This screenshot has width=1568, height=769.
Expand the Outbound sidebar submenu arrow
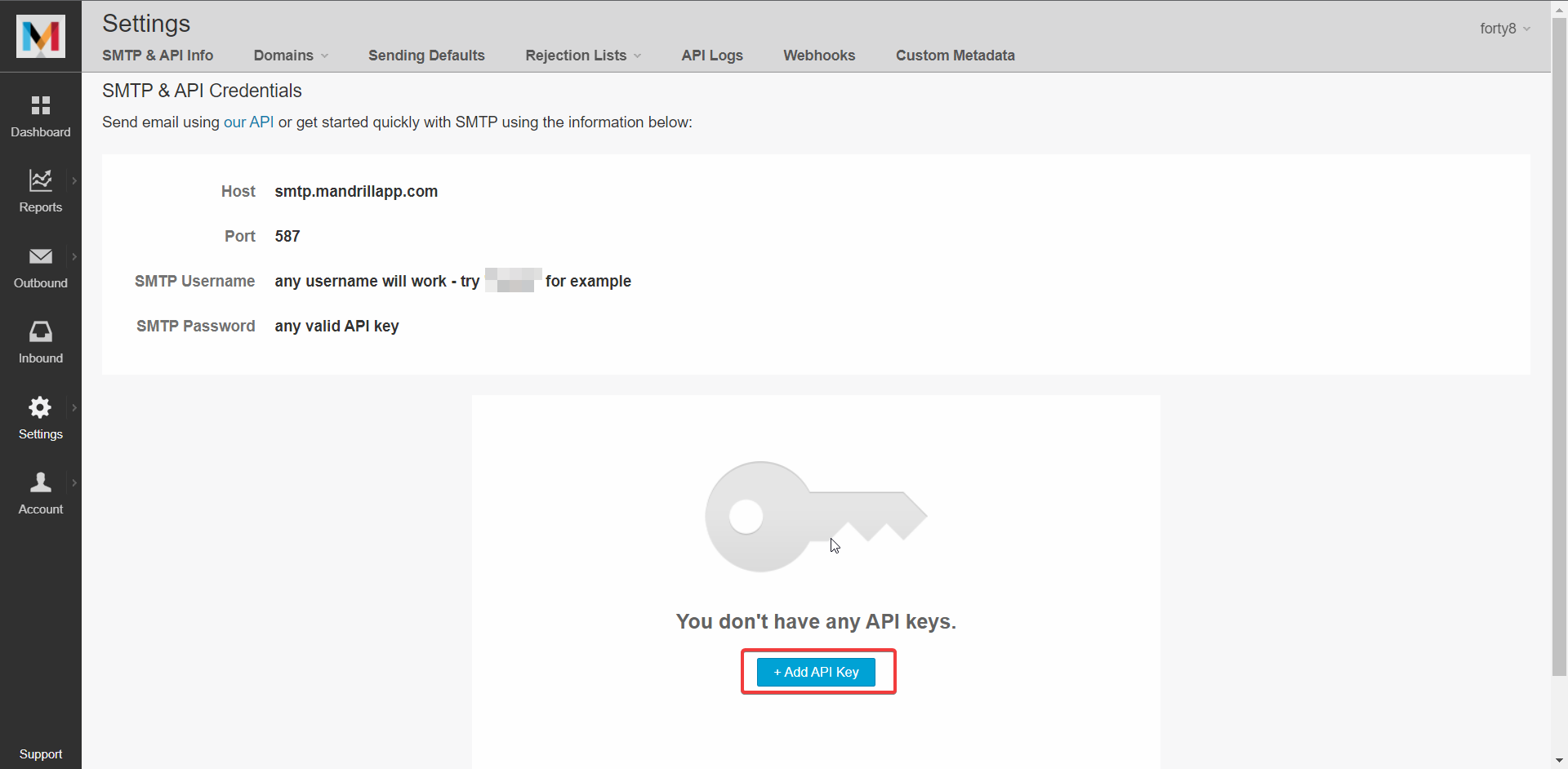(74, 256)
